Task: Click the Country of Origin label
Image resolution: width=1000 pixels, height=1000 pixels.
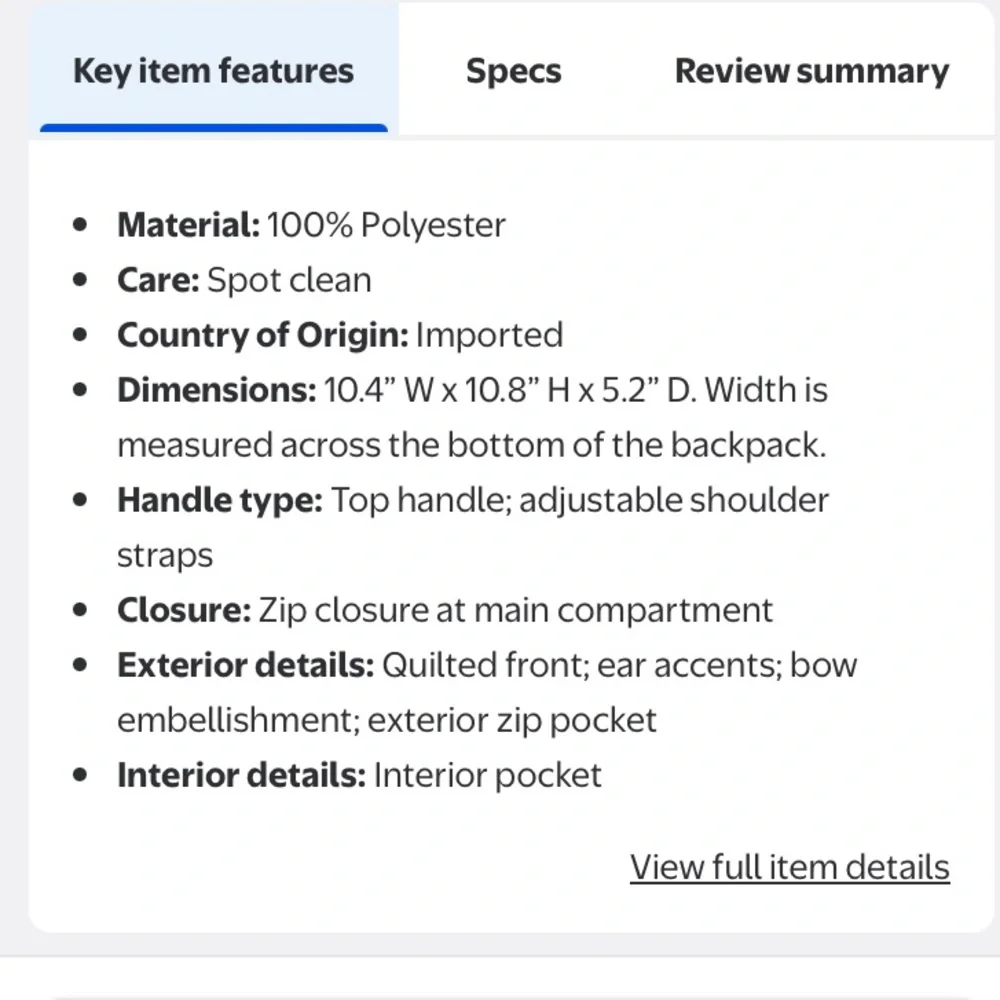Action: click(x=262, y=335)
